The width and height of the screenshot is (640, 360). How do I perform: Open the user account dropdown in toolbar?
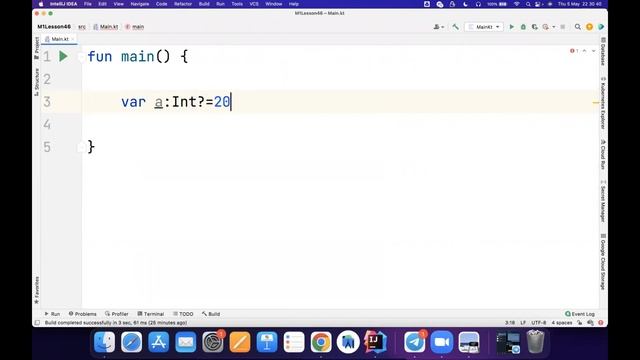(439, 27)
